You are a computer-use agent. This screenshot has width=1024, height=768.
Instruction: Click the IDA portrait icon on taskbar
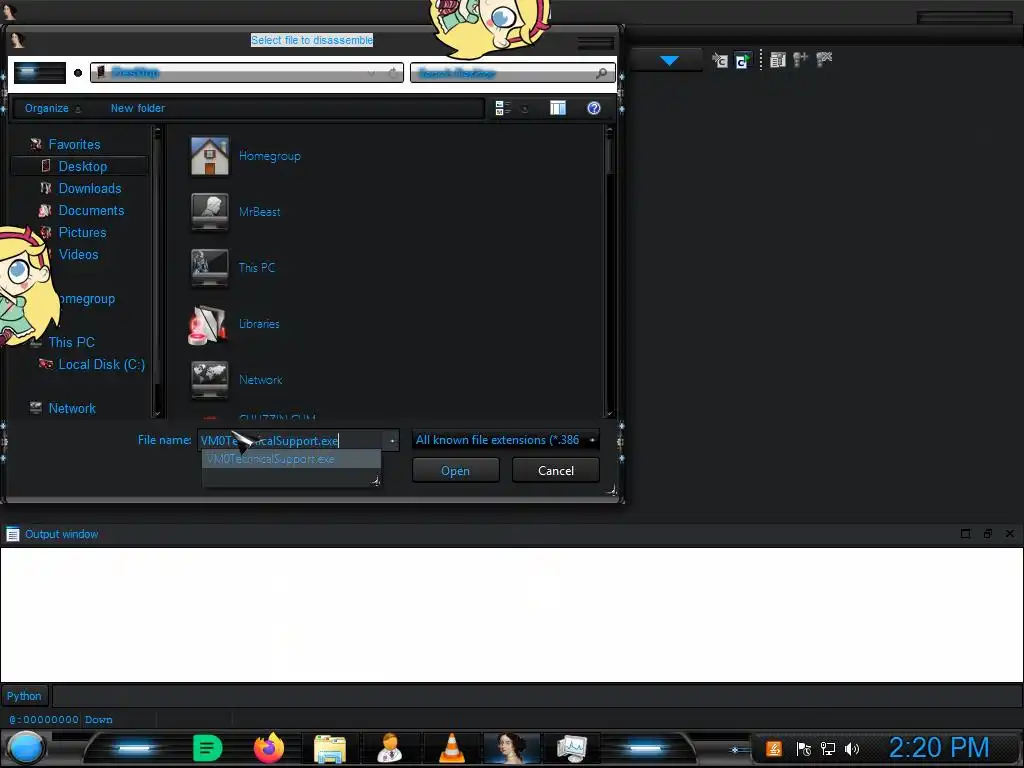(512, 748)
